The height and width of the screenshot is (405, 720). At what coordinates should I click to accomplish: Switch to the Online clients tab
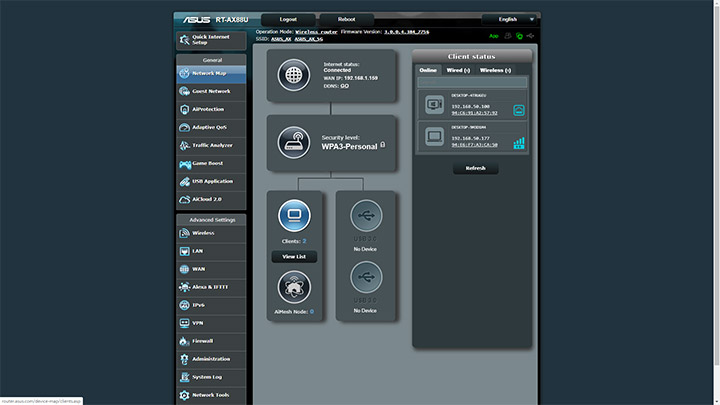[x=428, y=70]
